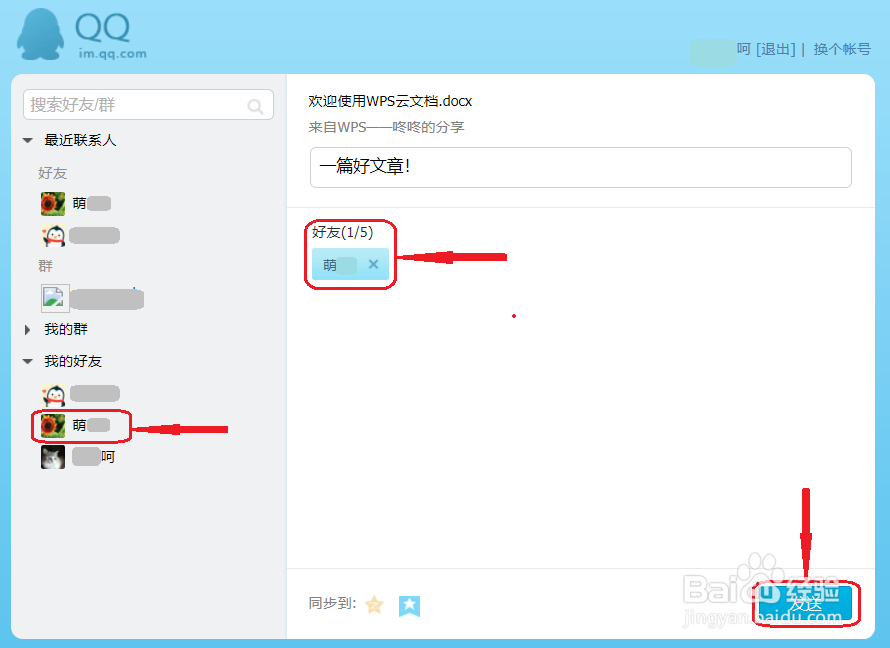The image size is (890, 648).
Task: Edit the message field 一篇好文章!
Action: pos(581,167)
